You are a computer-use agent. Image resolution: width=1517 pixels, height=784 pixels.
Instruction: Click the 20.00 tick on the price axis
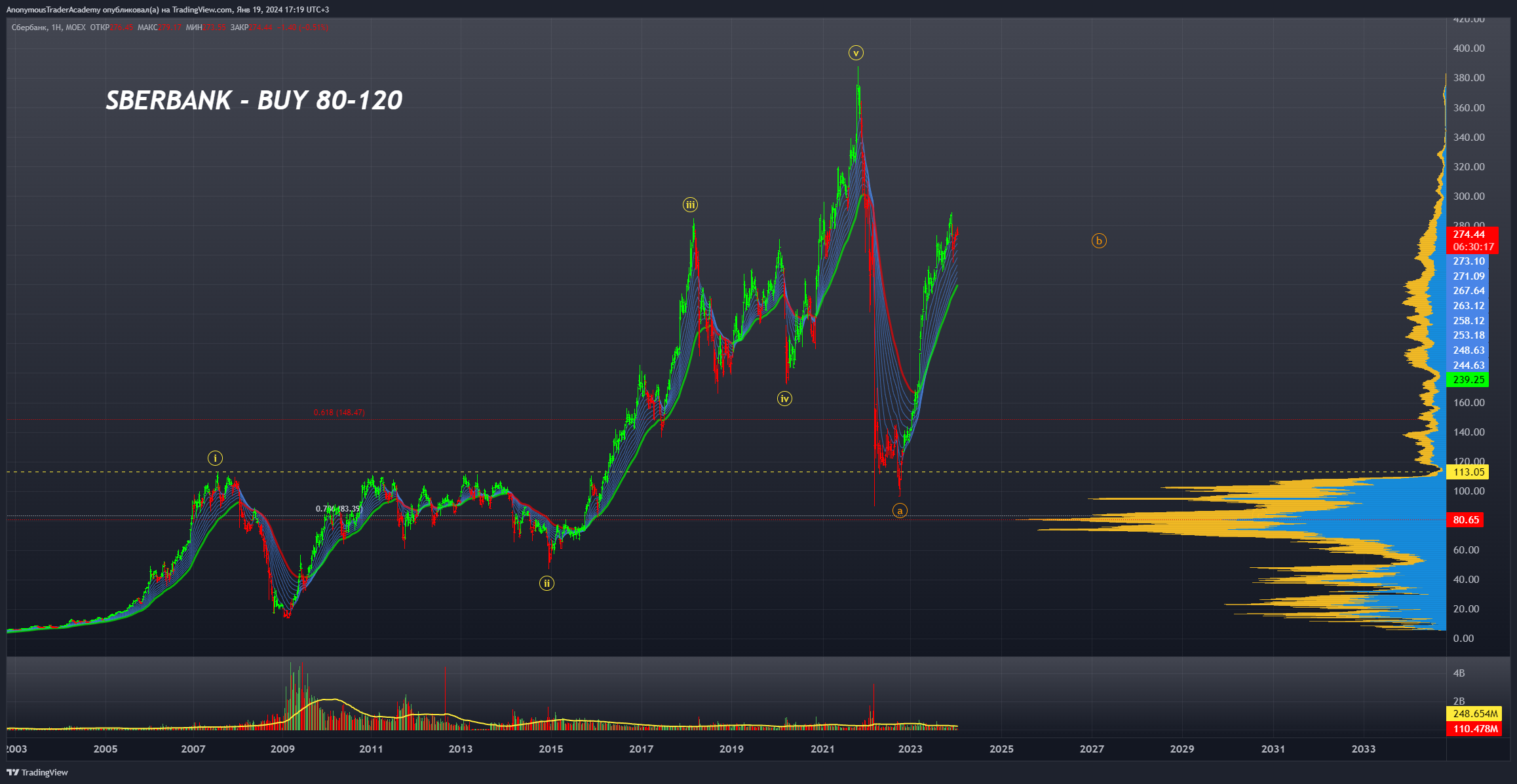click(1466, 609)
